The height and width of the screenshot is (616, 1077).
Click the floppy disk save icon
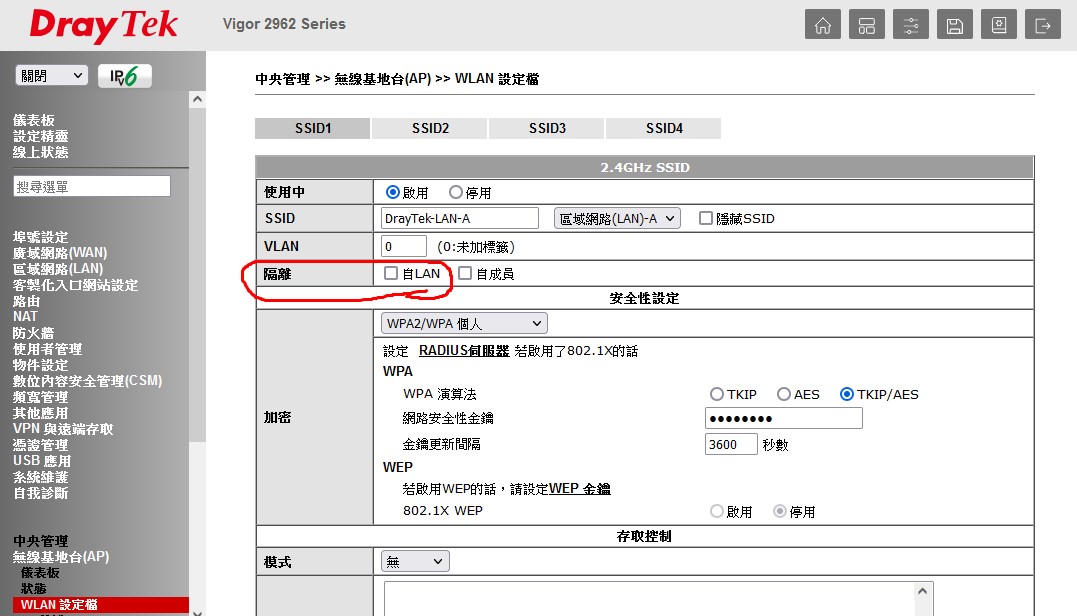(x=955, y=26)
